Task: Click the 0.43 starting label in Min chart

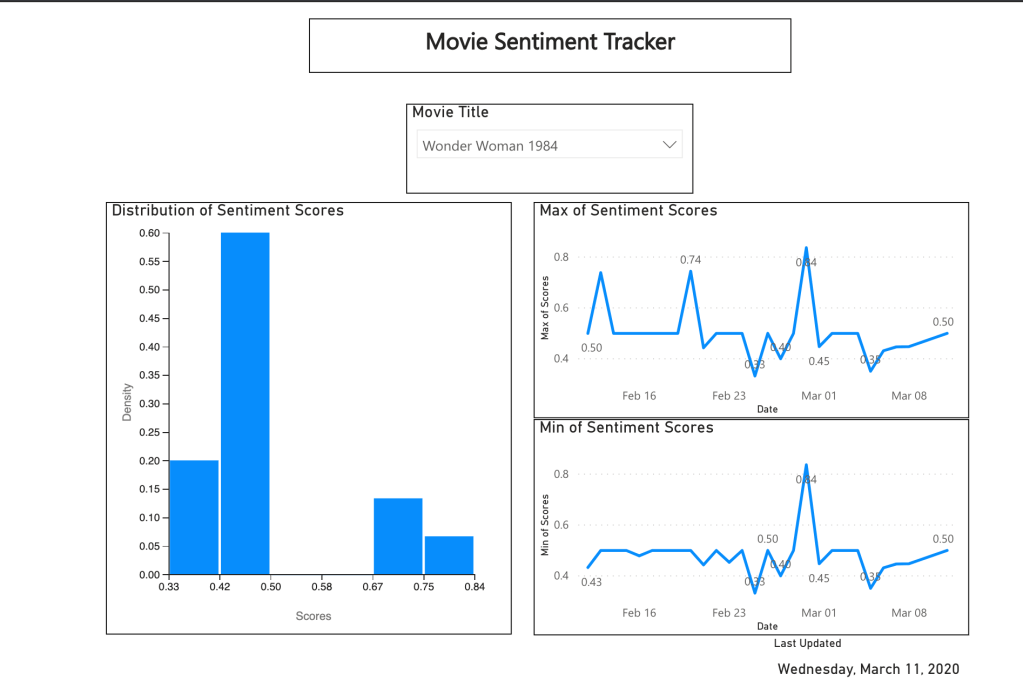Action: (x=591, y=582)
